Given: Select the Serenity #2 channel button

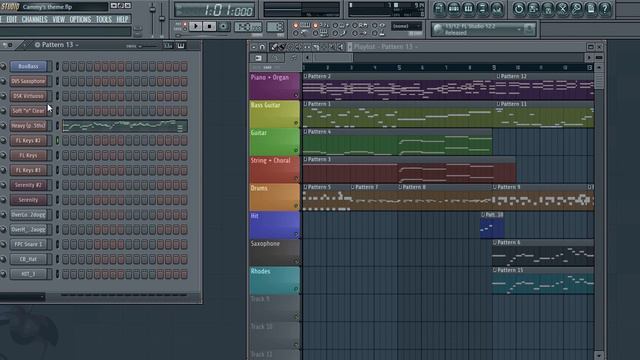Looking at the screenshot, I should coord(29,185).
